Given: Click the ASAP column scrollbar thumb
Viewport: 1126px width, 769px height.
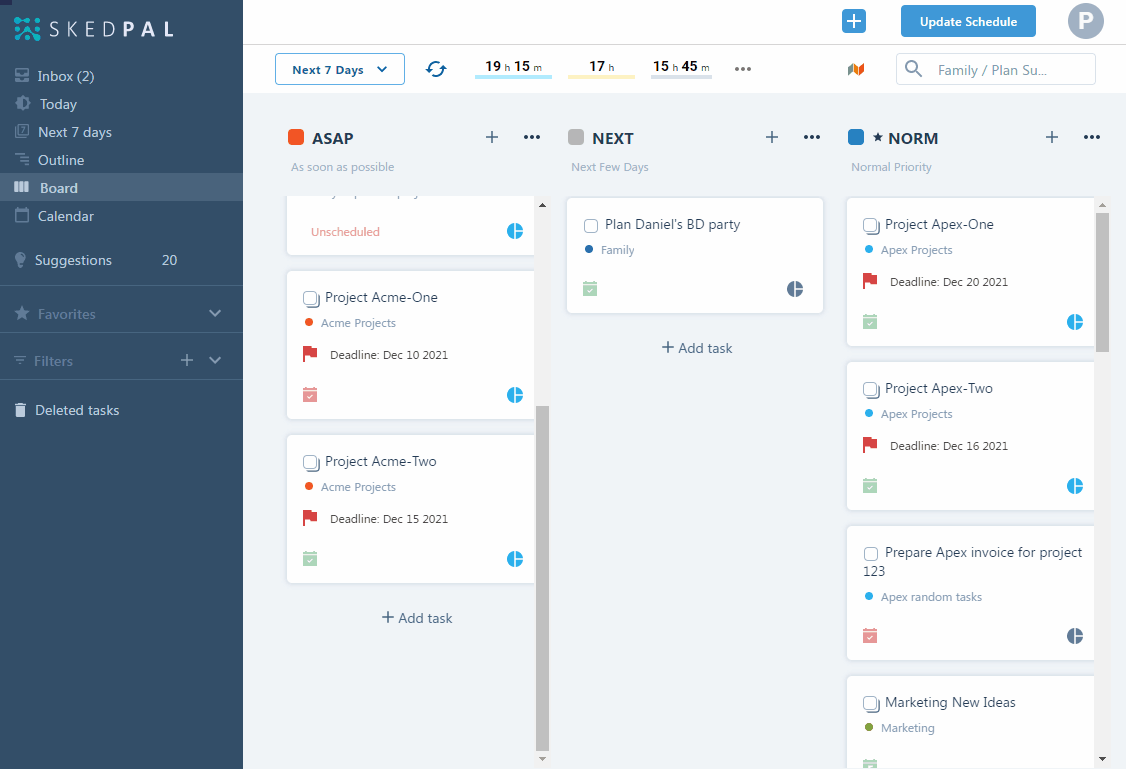Looking at the screenshot, I should click(x=542, y=578).
